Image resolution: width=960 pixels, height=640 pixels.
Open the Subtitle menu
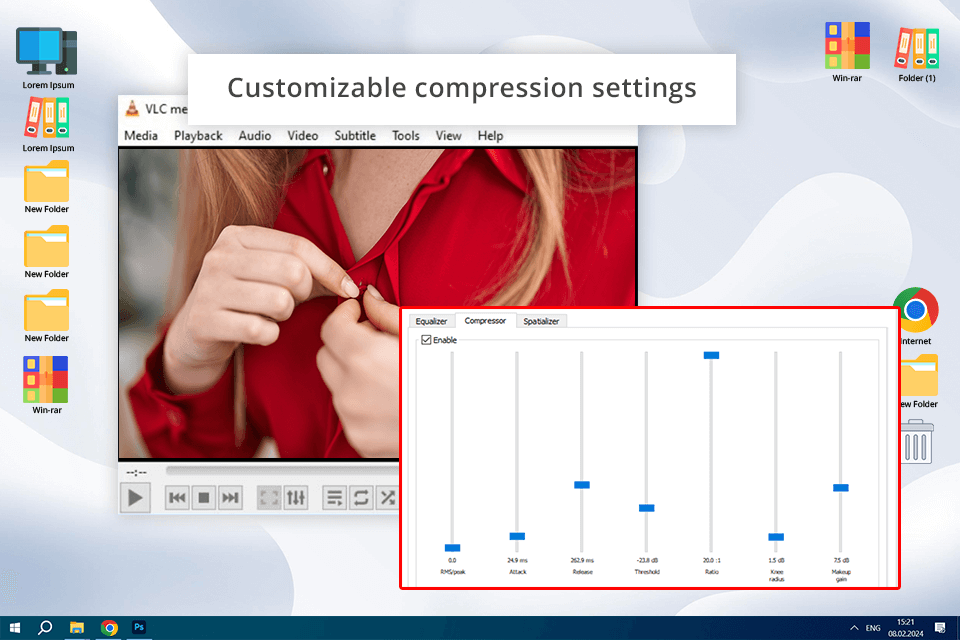tap(355, 136)
